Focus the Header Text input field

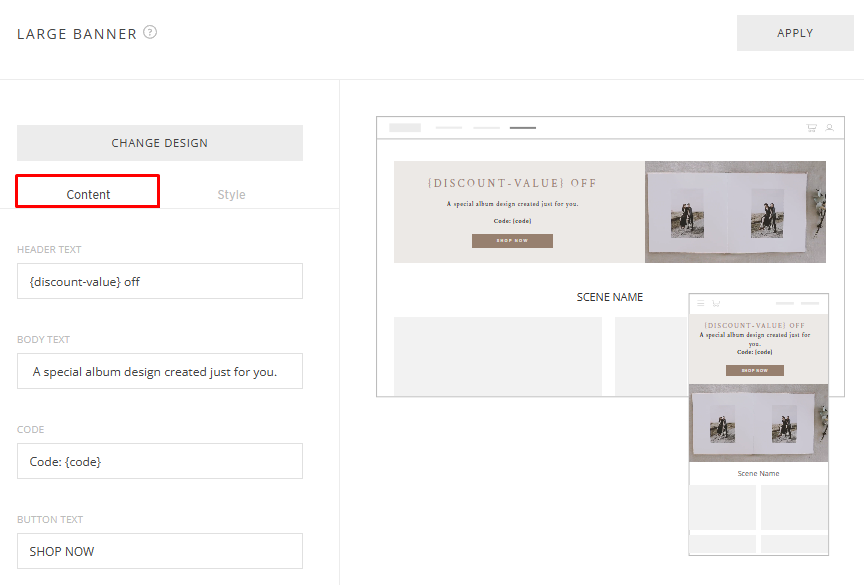(x=160, y=281)
